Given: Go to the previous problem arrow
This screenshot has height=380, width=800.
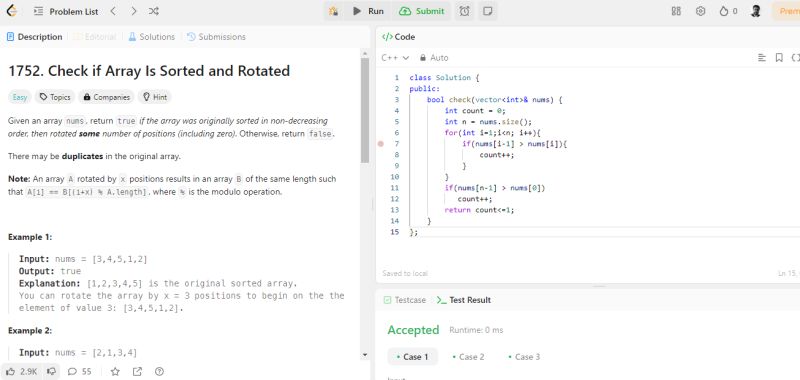Looking at the screenshot, I should pos(113,11).
